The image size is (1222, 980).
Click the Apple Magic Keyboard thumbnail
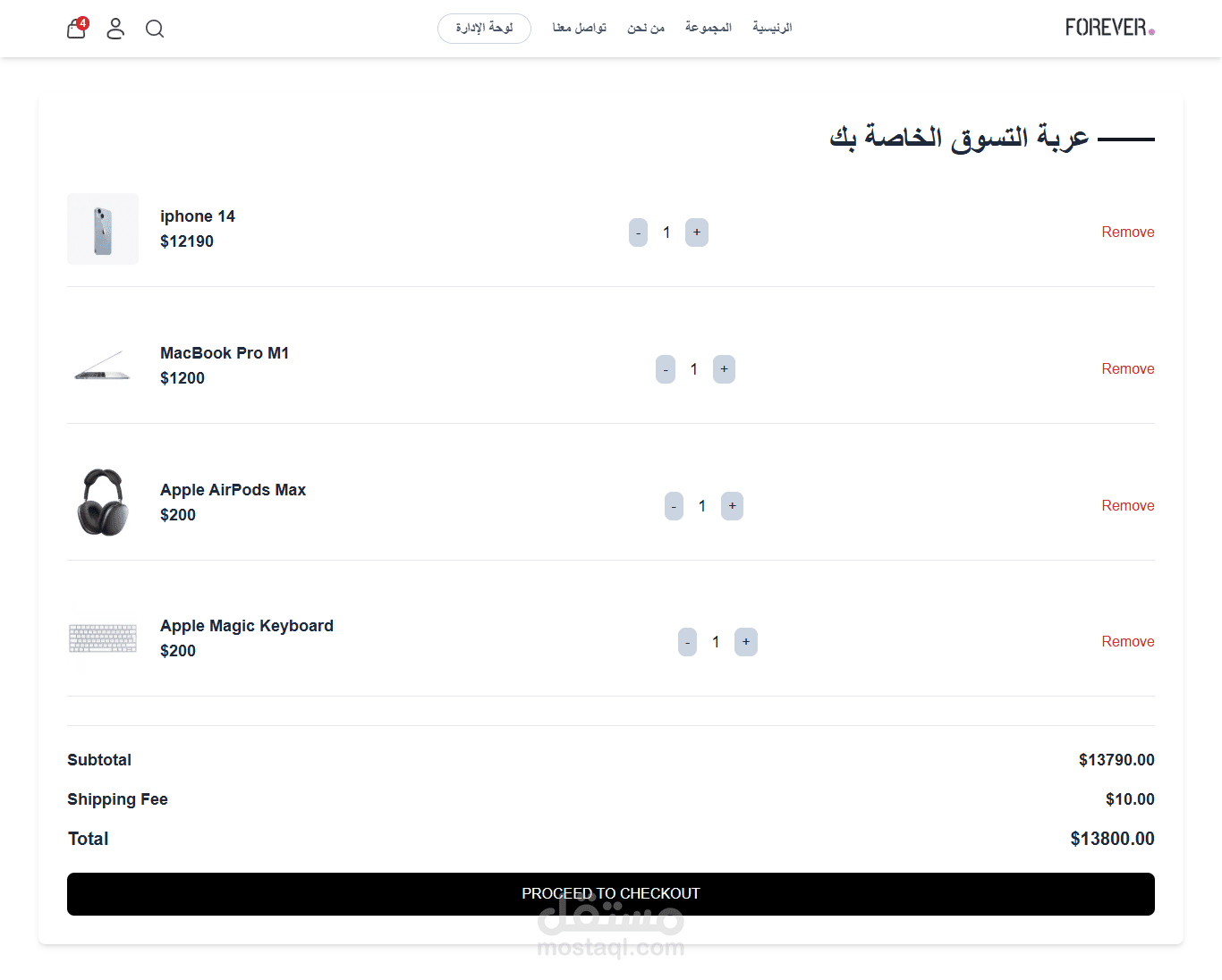[x=103, y=638]
